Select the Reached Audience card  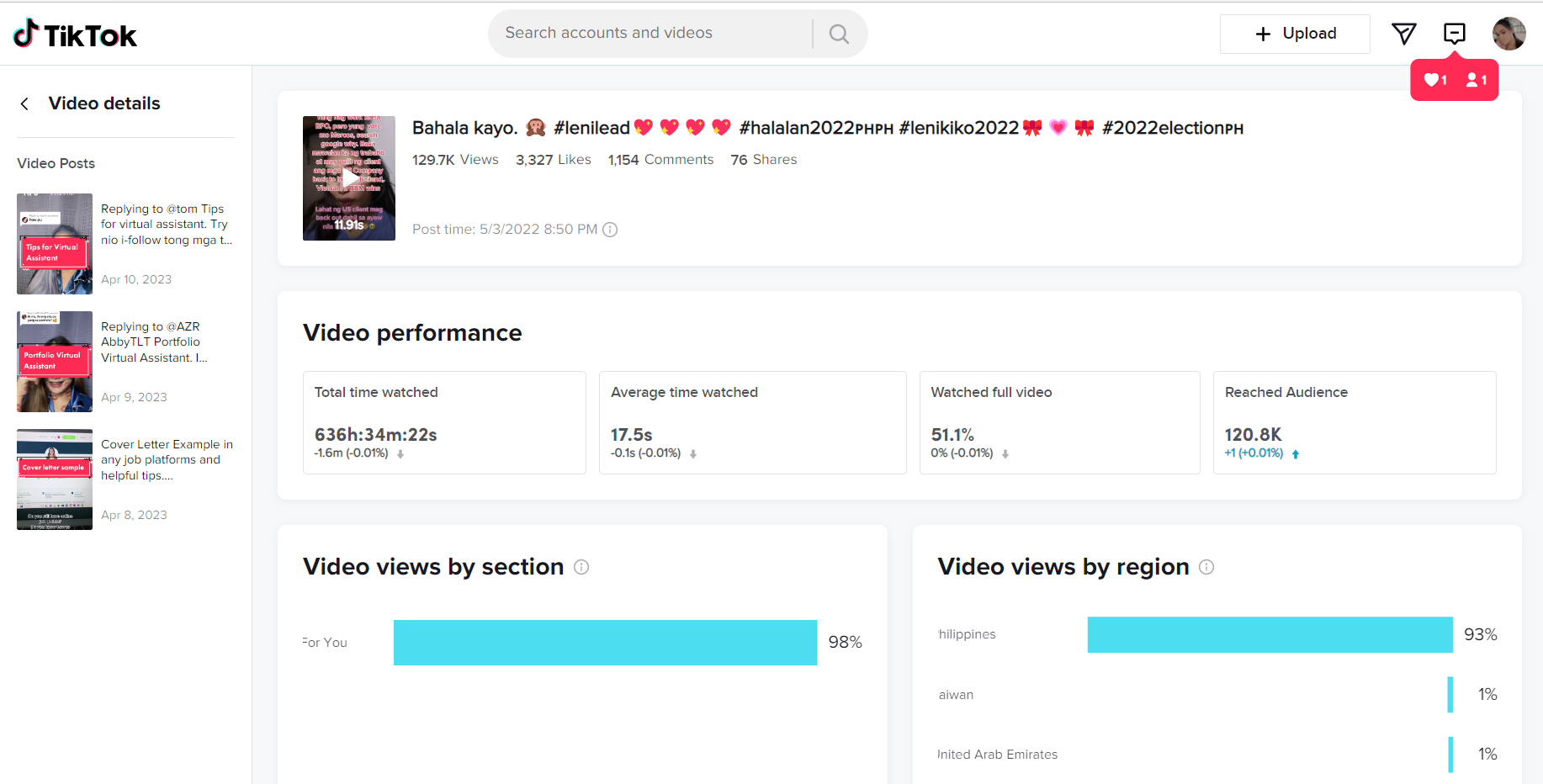click(1354, 422)
